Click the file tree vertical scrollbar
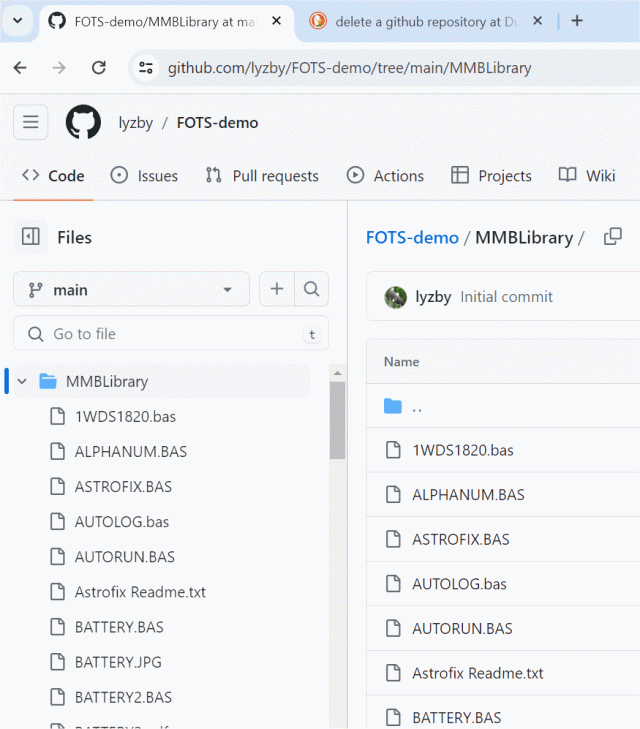The image size is (640, 729). [337, 420]
